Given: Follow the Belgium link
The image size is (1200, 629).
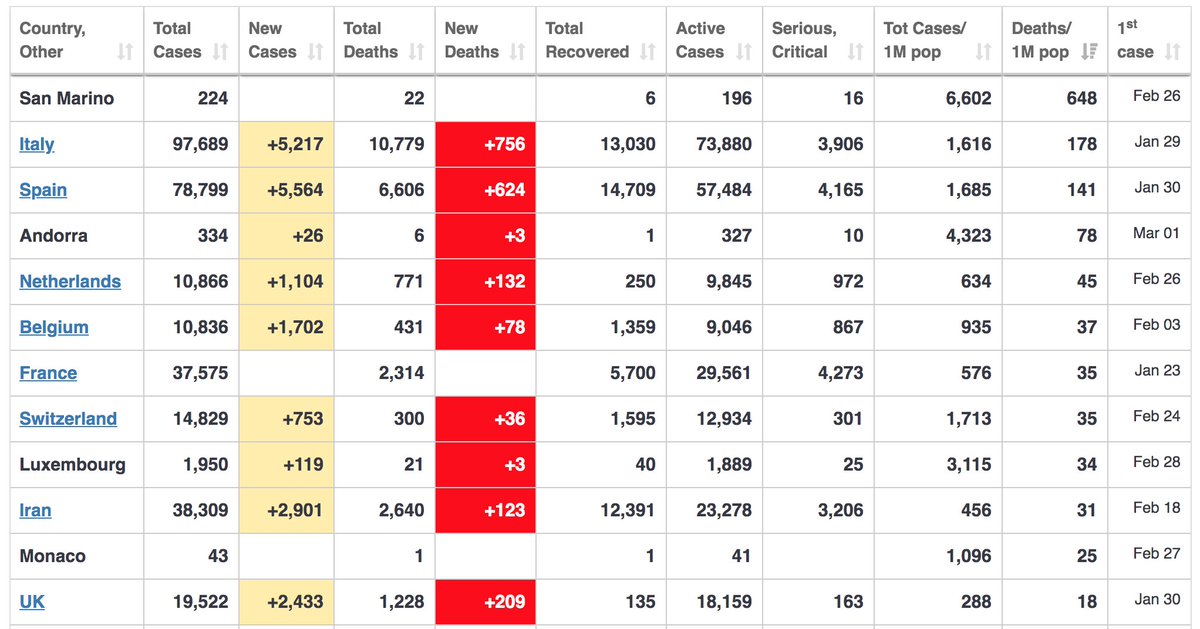Looking at the screenshot, I should [x=54, y=327].
